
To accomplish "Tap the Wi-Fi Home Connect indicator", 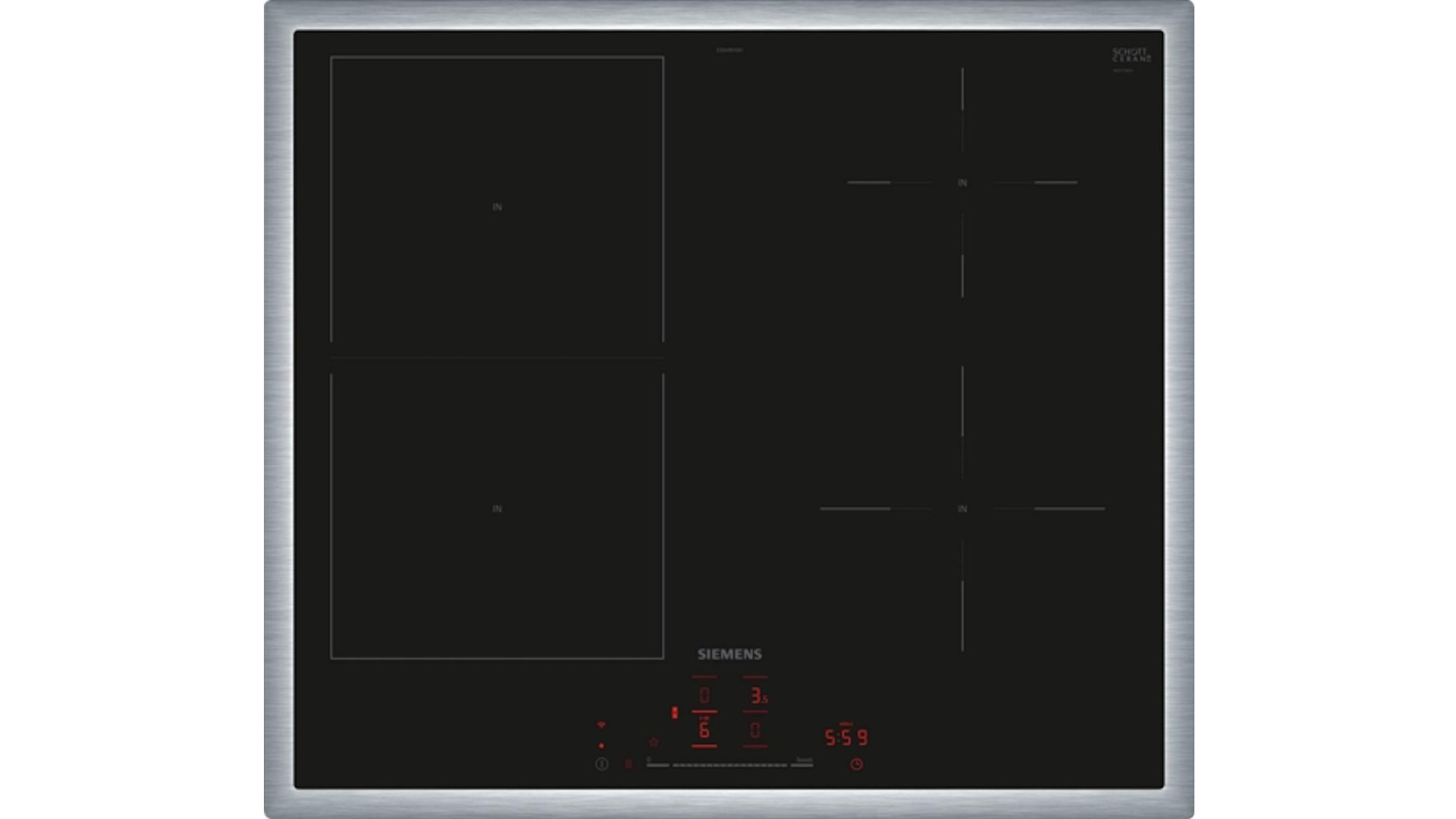I will click(x=601, y=726).
